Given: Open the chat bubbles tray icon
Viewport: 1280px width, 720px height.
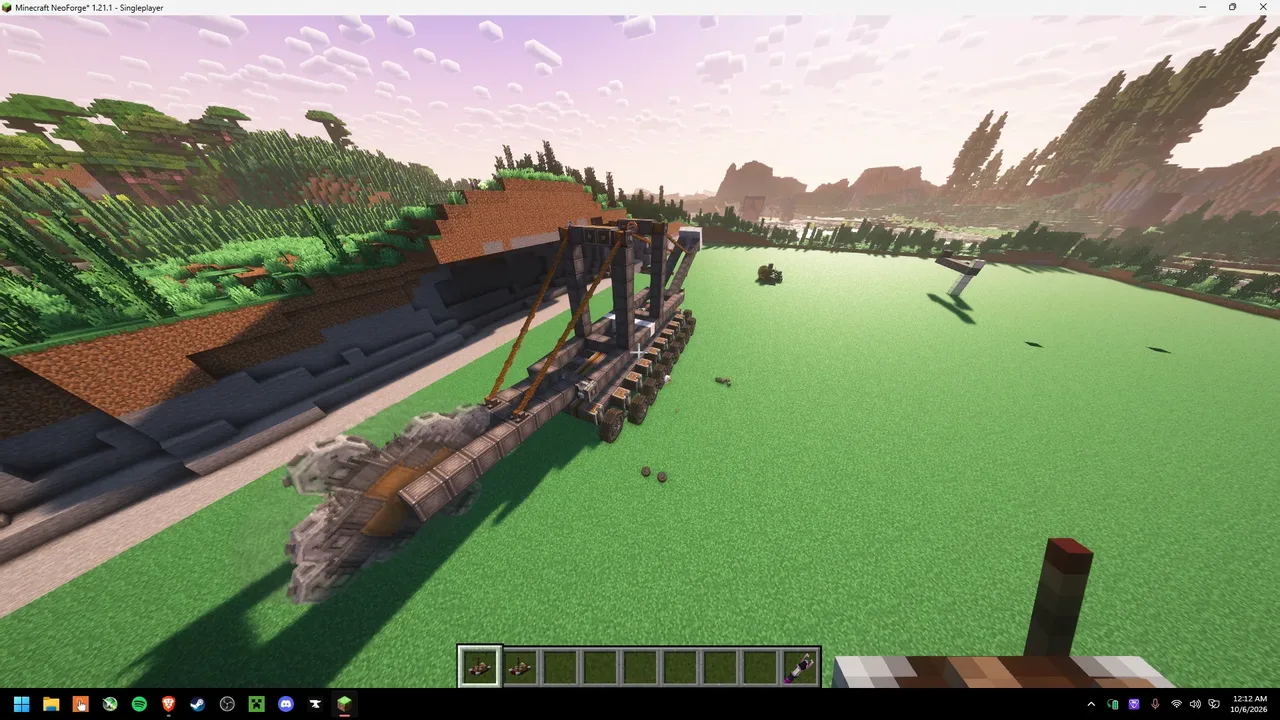Looking at the screenshot, I should [1215, 704].
